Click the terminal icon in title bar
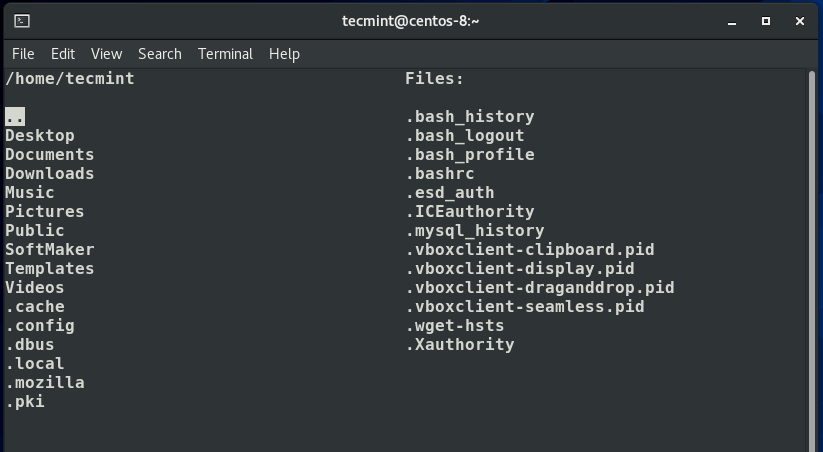The image size is (823, 452). [22, 20]
